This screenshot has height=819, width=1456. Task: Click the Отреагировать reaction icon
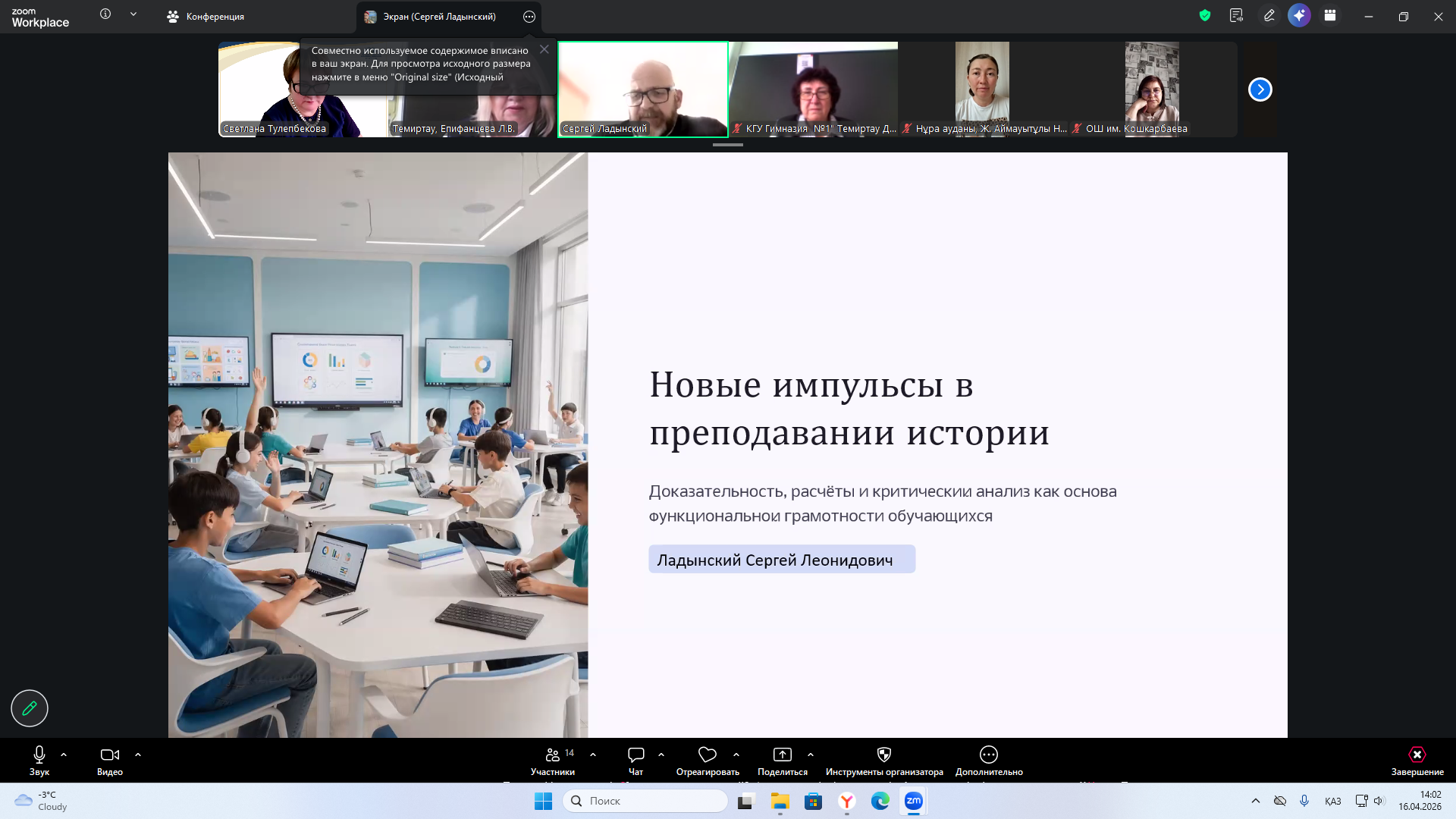[x=707, y=757]
